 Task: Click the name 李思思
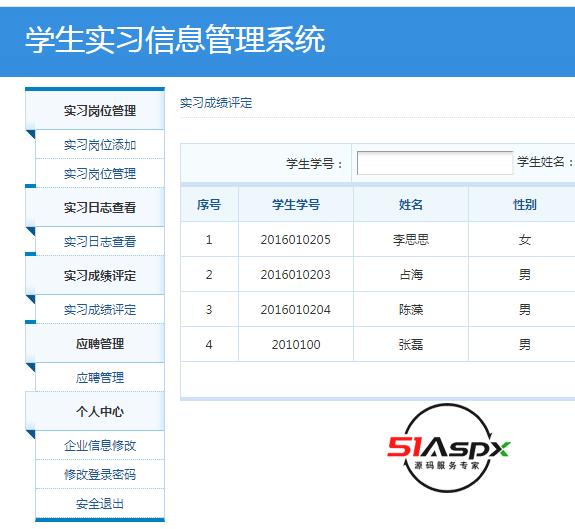[411, 240]
